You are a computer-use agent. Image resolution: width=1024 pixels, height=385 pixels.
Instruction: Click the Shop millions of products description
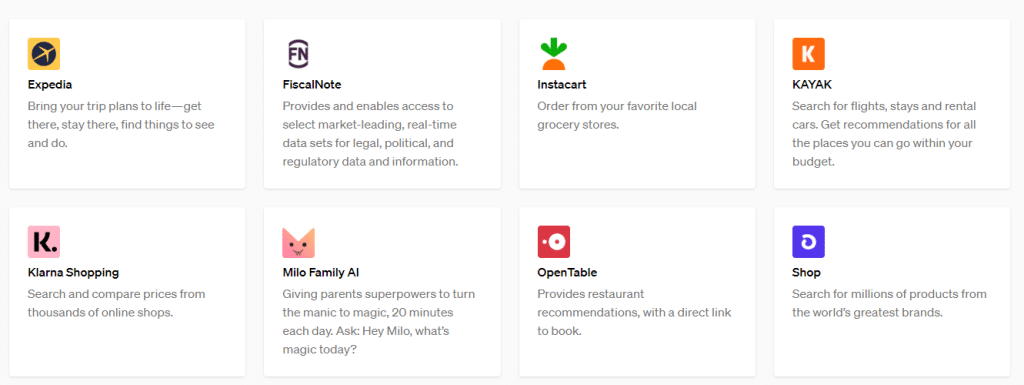click(889, 303)
